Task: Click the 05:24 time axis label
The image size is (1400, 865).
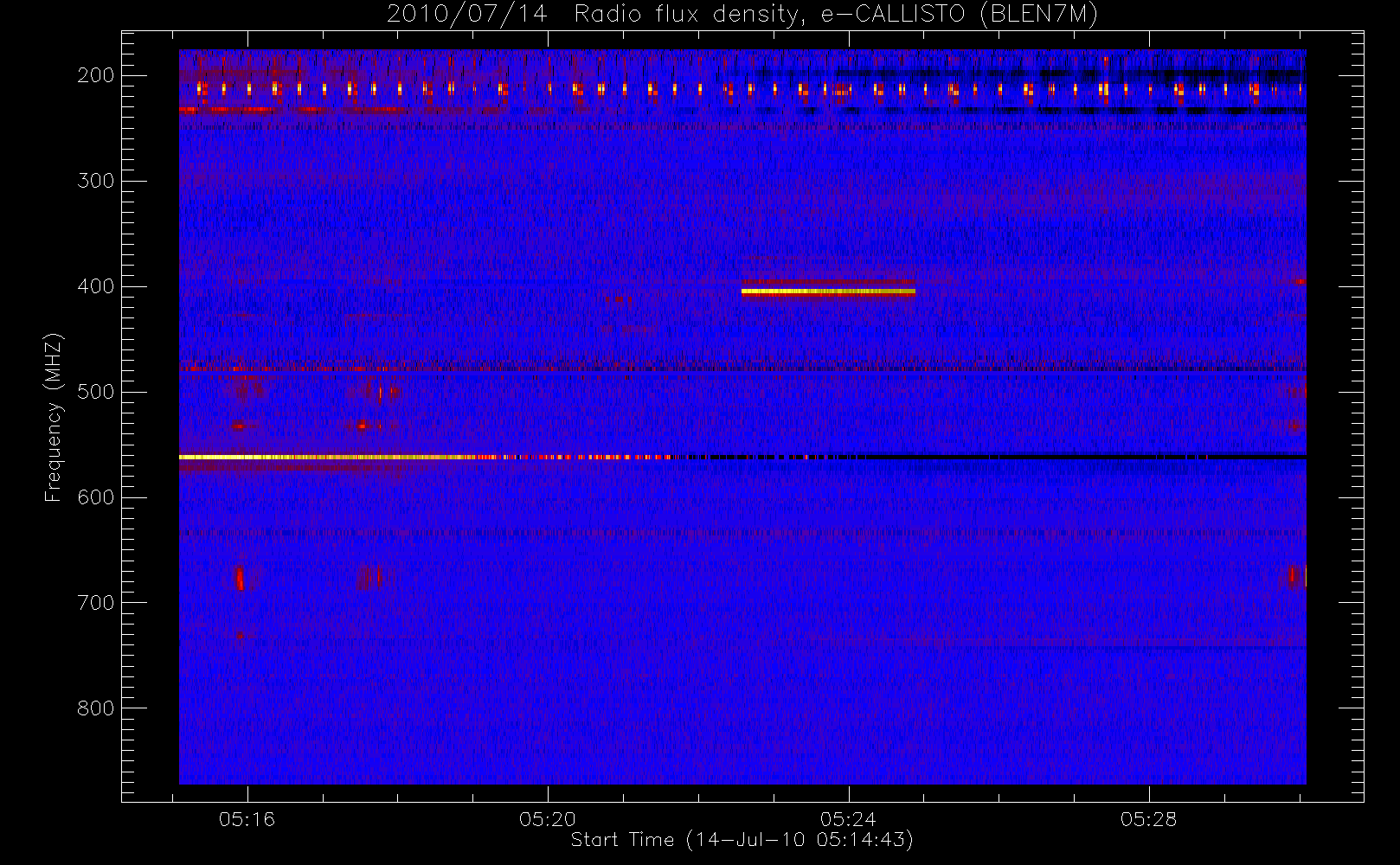Action: pyautogui.click(x=849, y=819)
